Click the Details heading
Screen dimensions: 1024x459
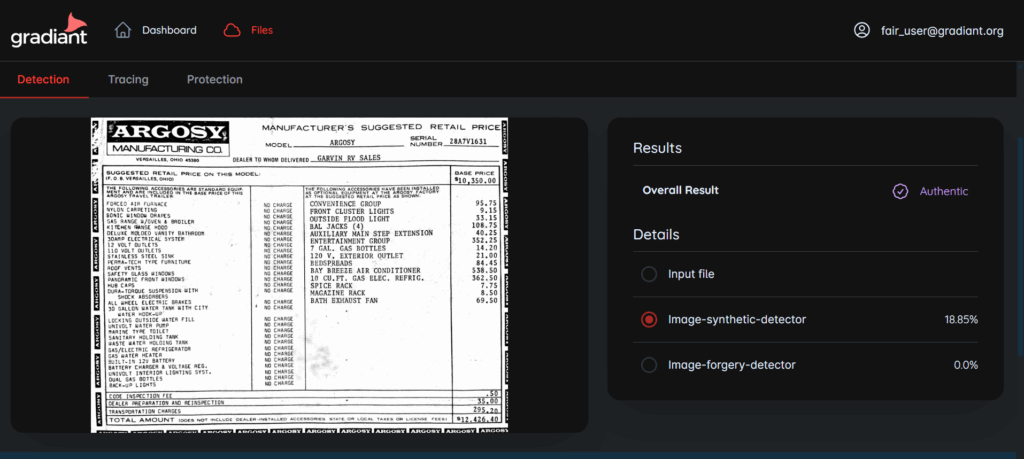coord(656,234)
